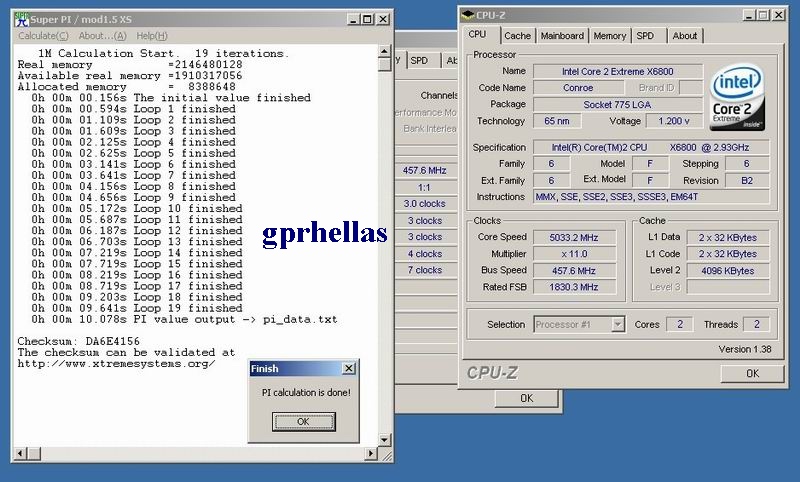
Task: Close the CPU-Z window
Action: [778, 15]
